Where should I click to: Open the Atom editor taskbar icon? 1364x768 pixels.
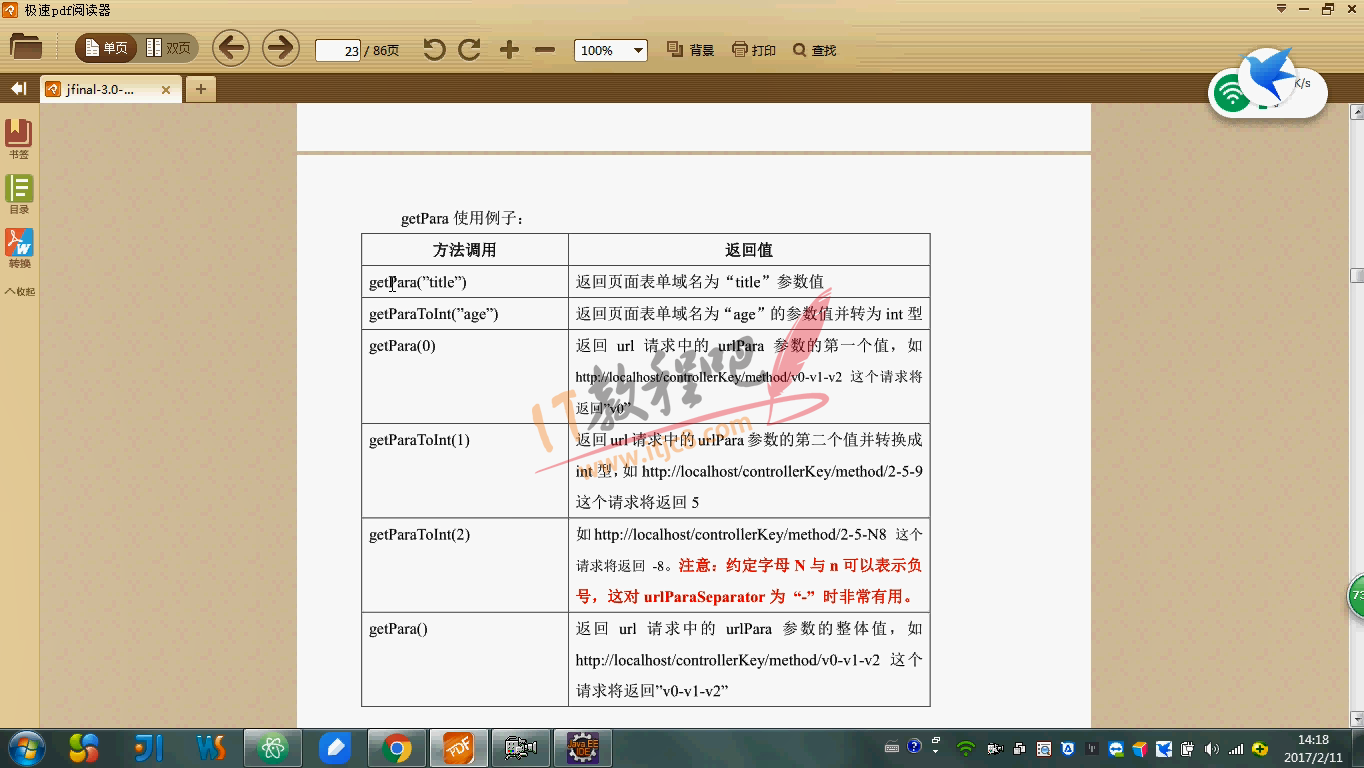click(x=272, y=748)
